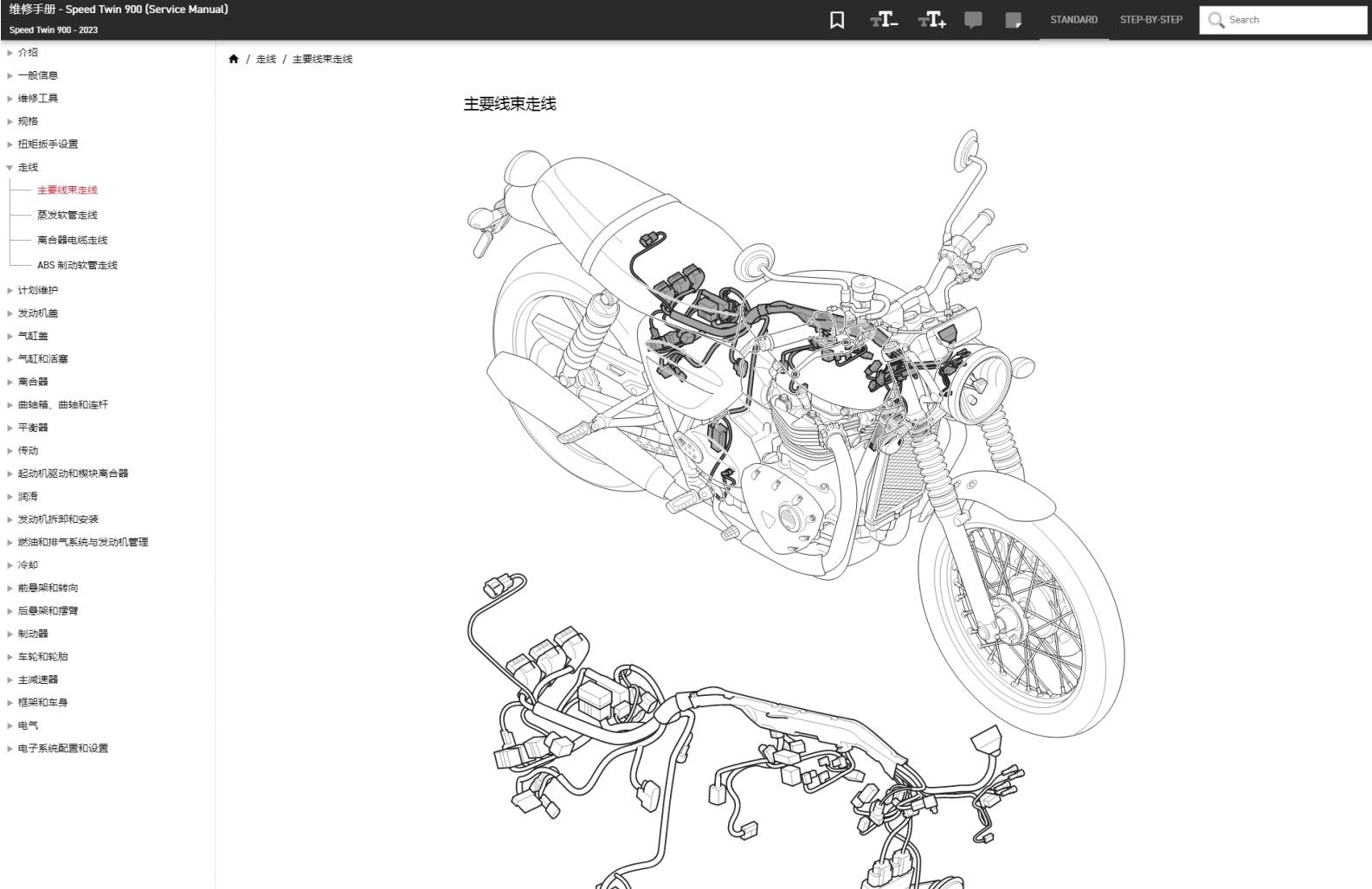Go to home via breadcrumb house icon
The height and width of the screenshot is (889, 1372).
(x=234, y=59)
